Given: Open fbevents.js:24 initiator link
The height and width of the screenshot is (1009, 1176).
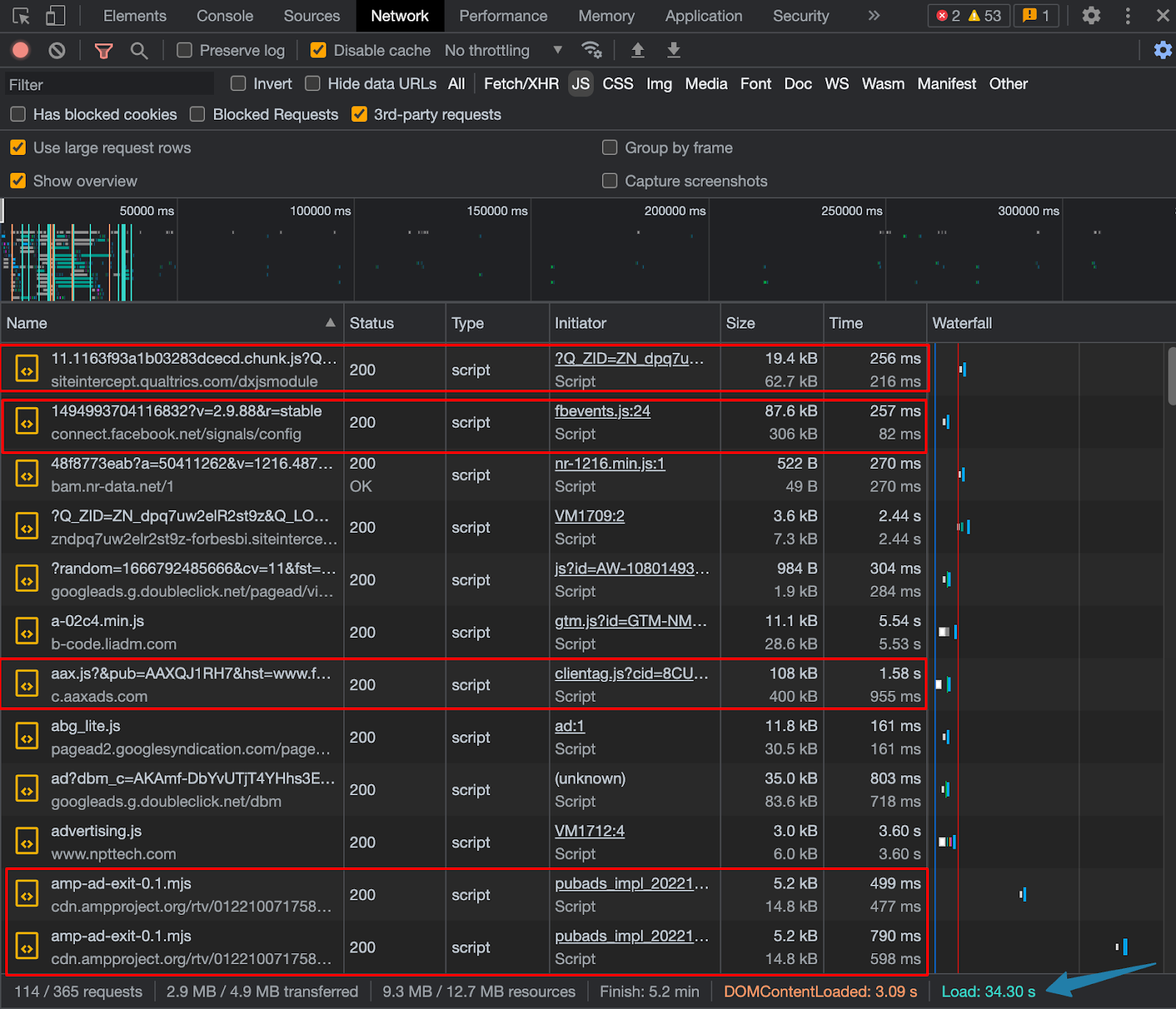Looking at the screenshot, I should pyautogui.click(x=603, y=411).
